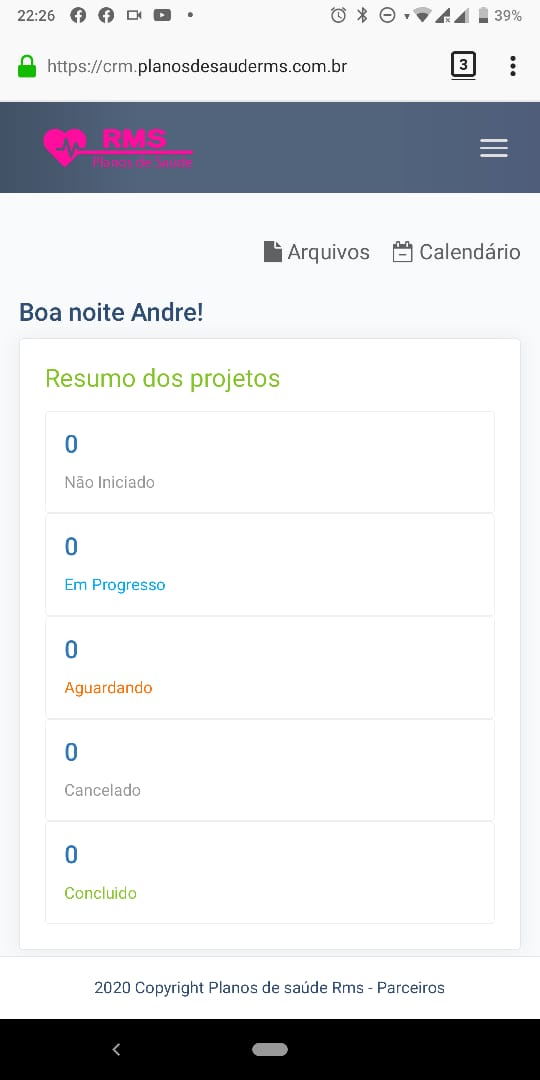Tap the green padlock security icon
Screen dimensions: 540x1080
[x=27, y=67]
